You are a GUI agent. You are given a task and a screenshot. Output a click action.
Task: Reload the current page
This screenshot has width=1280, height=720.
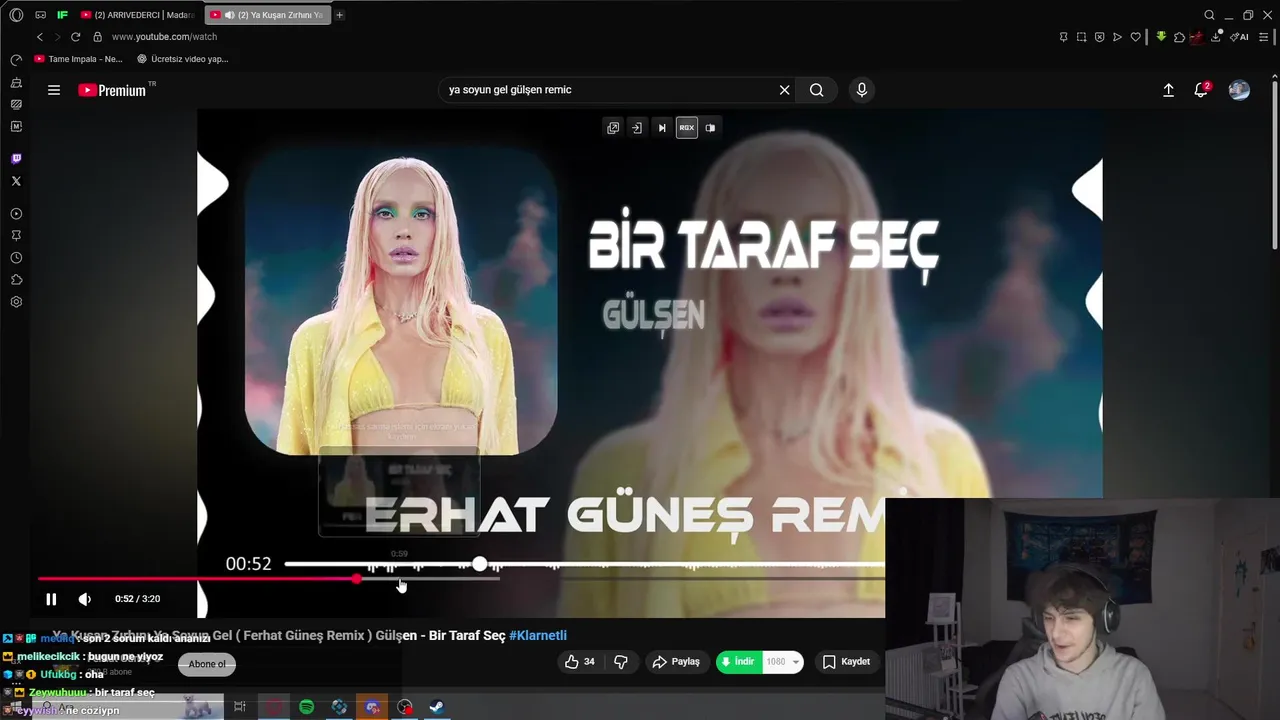click(75, 37)
